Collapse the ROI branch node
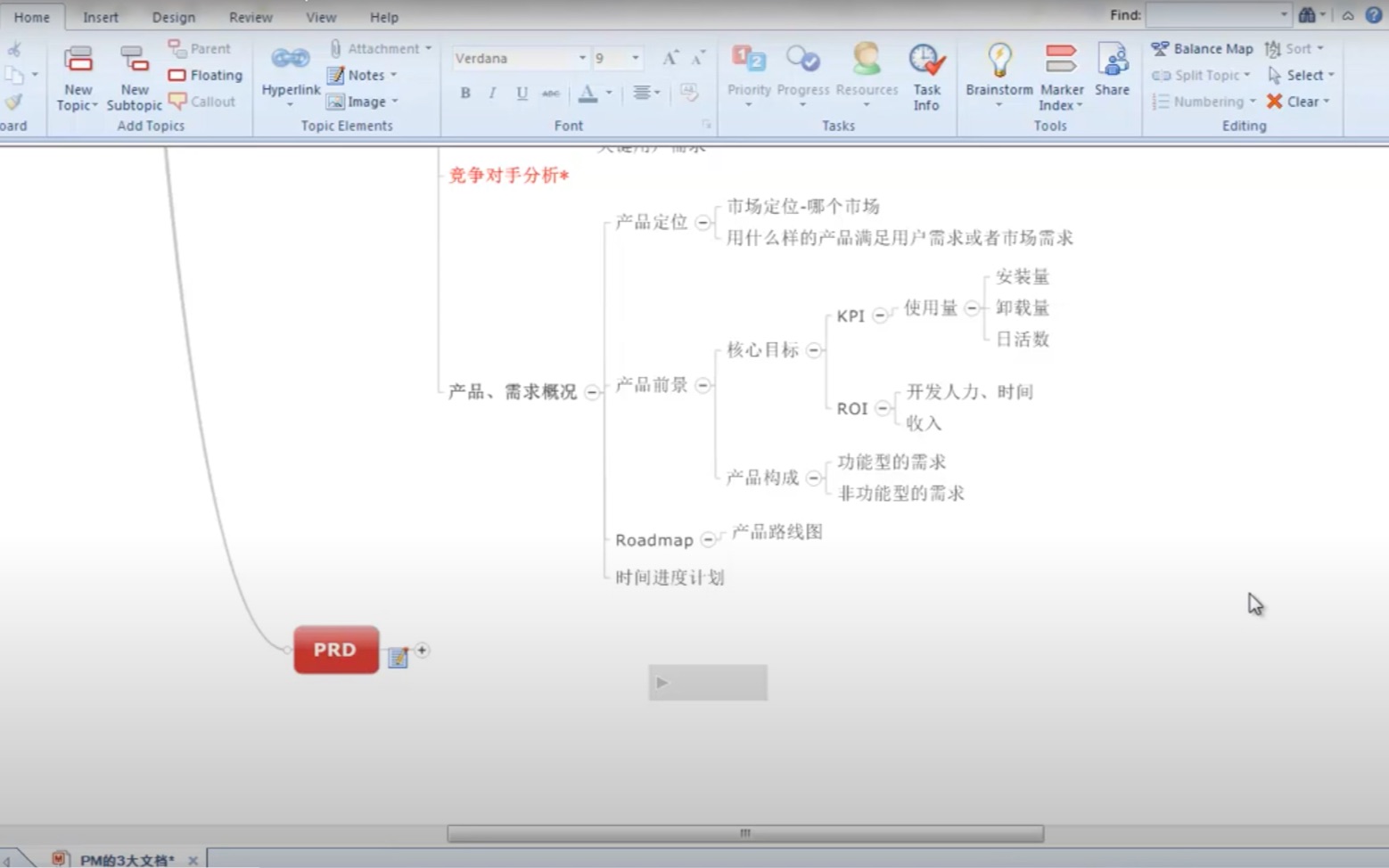1389x868 pixels. pos(882,408)
